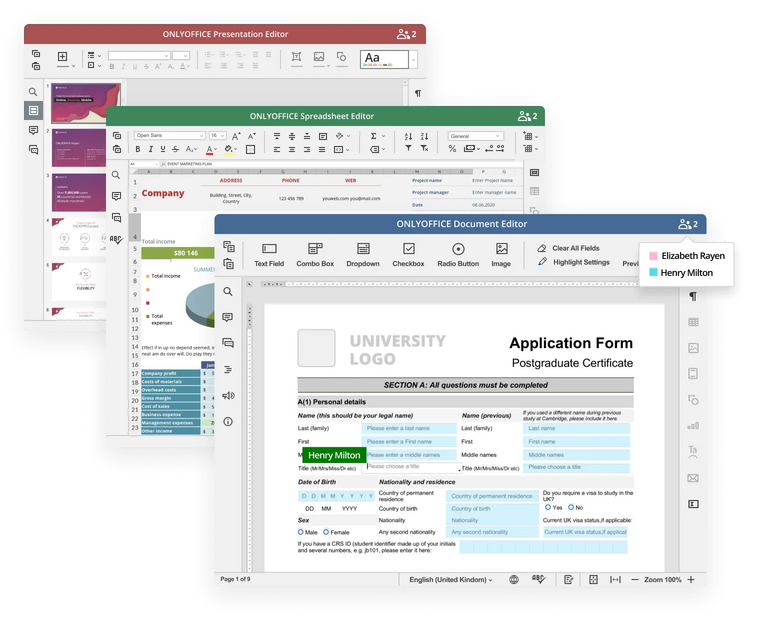
Task: Click fit to page status icon
Action: (x=593, y=579)
